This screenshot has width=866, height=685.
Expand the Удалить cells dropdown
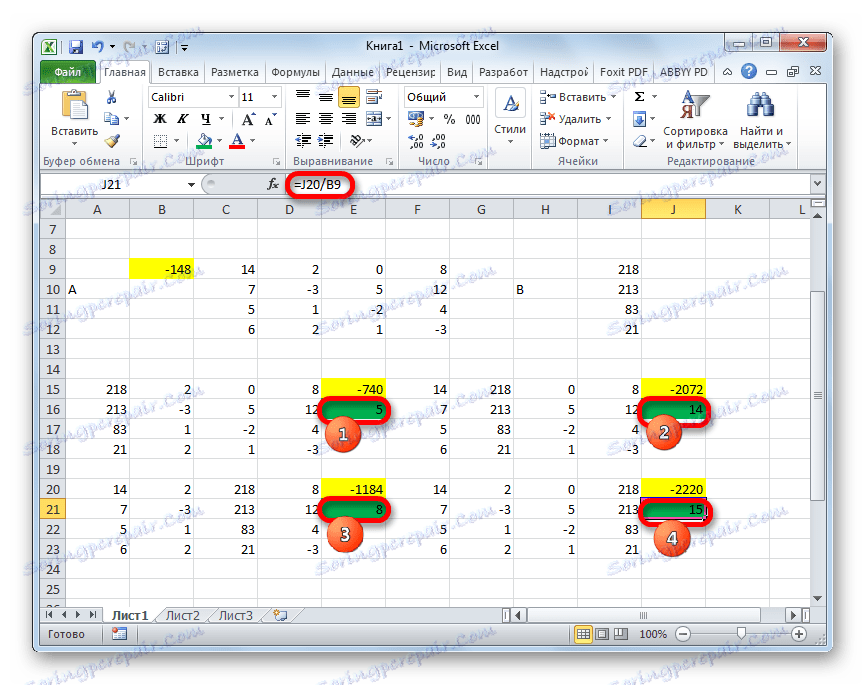click(609, 119)
